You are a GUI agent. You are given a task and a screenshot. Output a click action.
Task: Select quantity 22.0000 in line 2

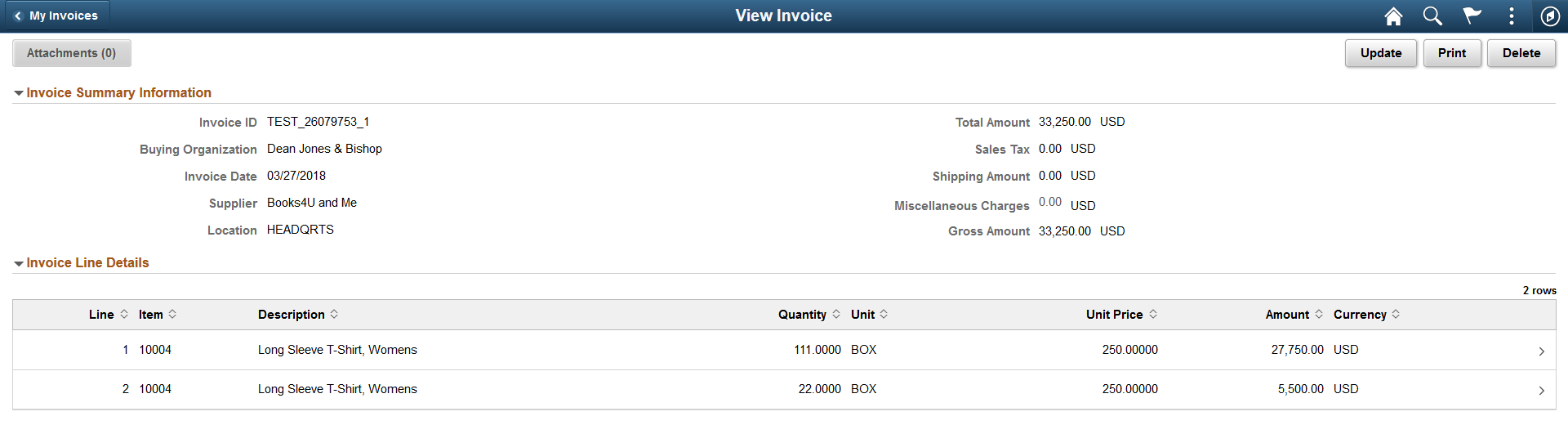coord(820,389)
